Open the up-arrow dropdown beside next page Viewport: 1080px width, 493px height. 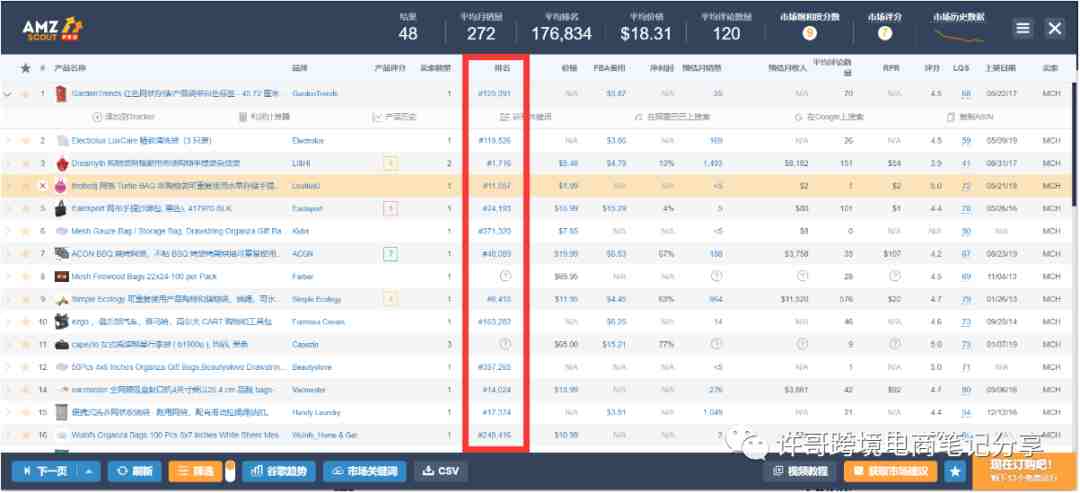click(89, 472)
